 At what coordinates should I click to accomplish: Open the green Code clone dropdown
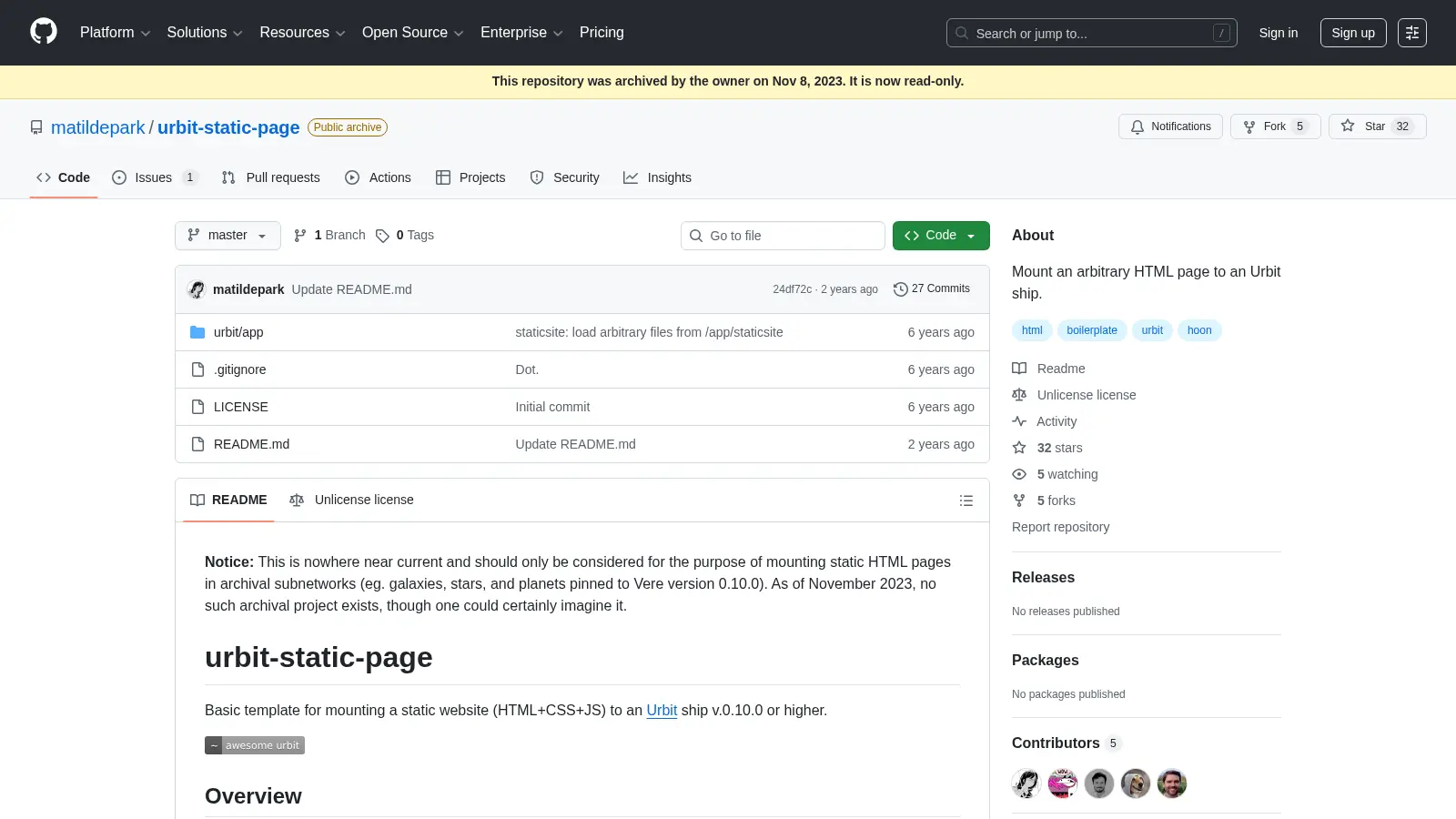941,236
